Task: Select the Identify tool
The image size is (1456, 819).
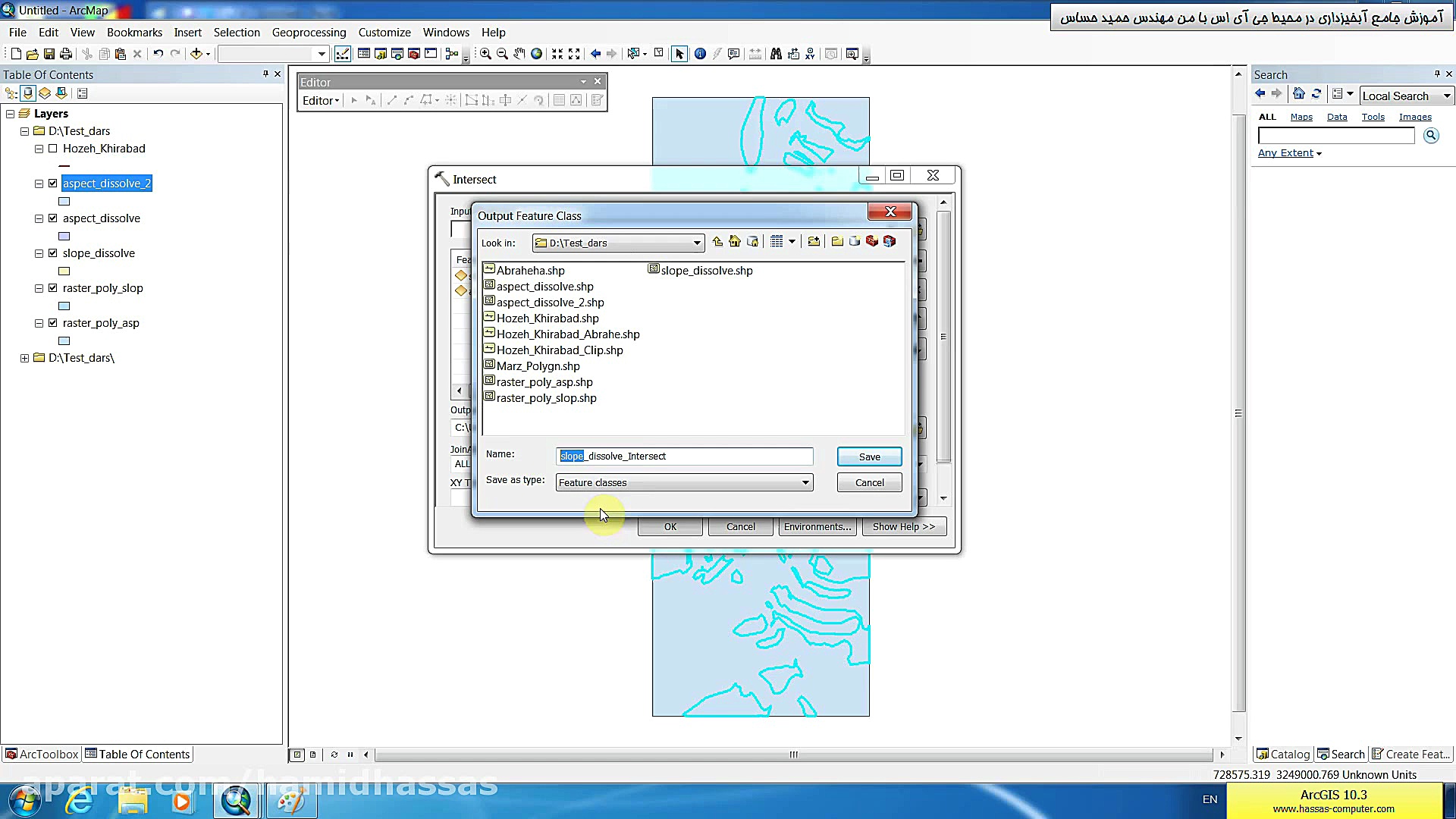Action: [700, 54]
